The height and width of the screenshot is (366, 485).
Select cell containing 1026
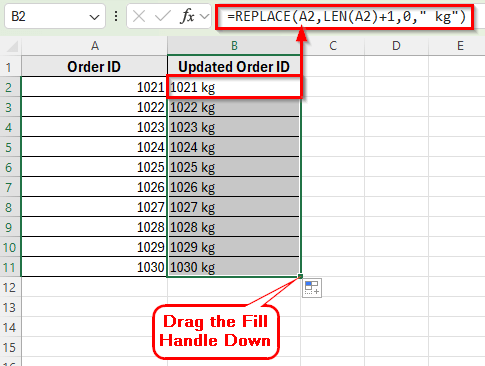tap(94, 187)
